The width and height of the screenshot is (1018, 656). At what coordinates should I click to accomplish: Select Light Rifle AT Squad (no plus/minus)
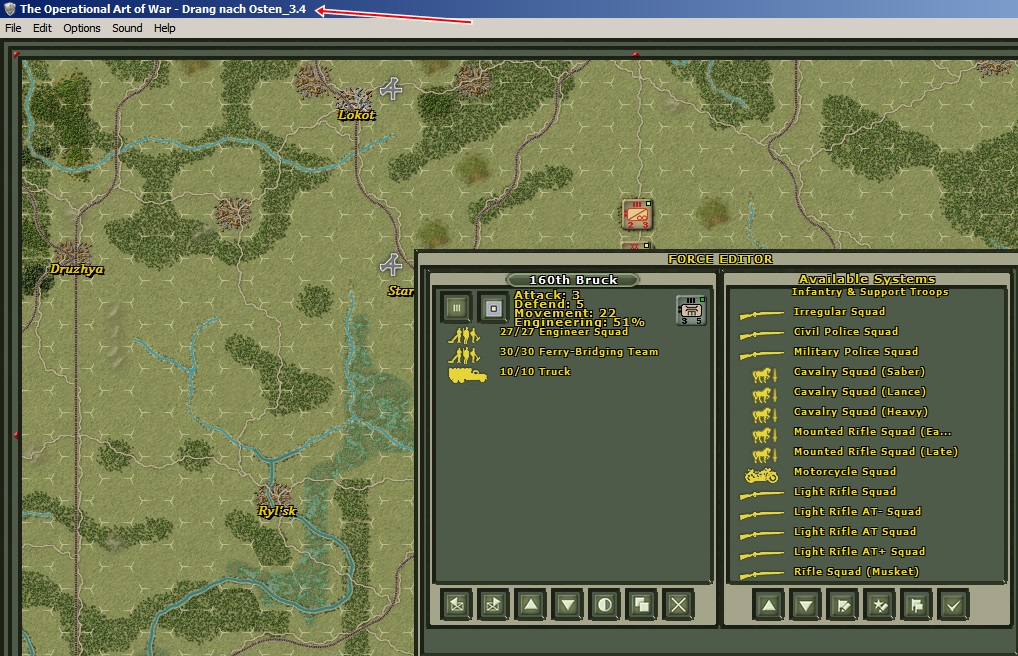pyautogui.click(x=855, y=532)
